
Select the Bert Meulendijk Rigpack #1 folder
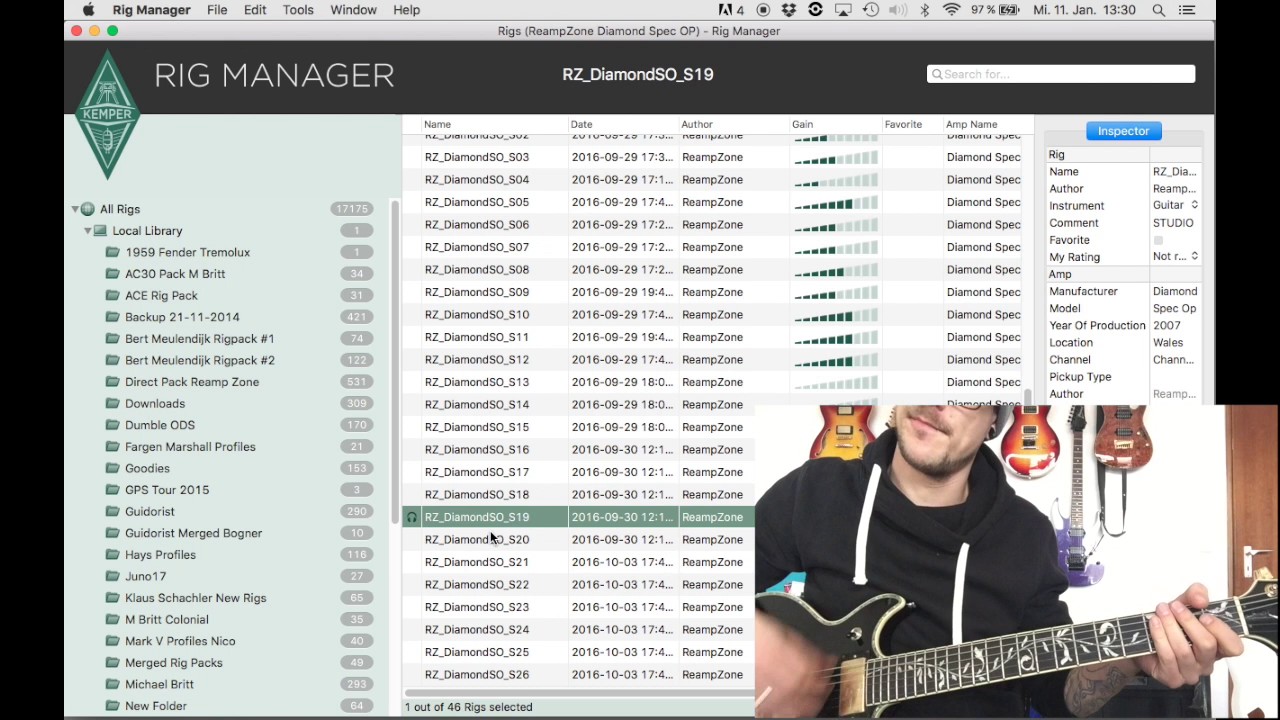(x=200, y=339)
